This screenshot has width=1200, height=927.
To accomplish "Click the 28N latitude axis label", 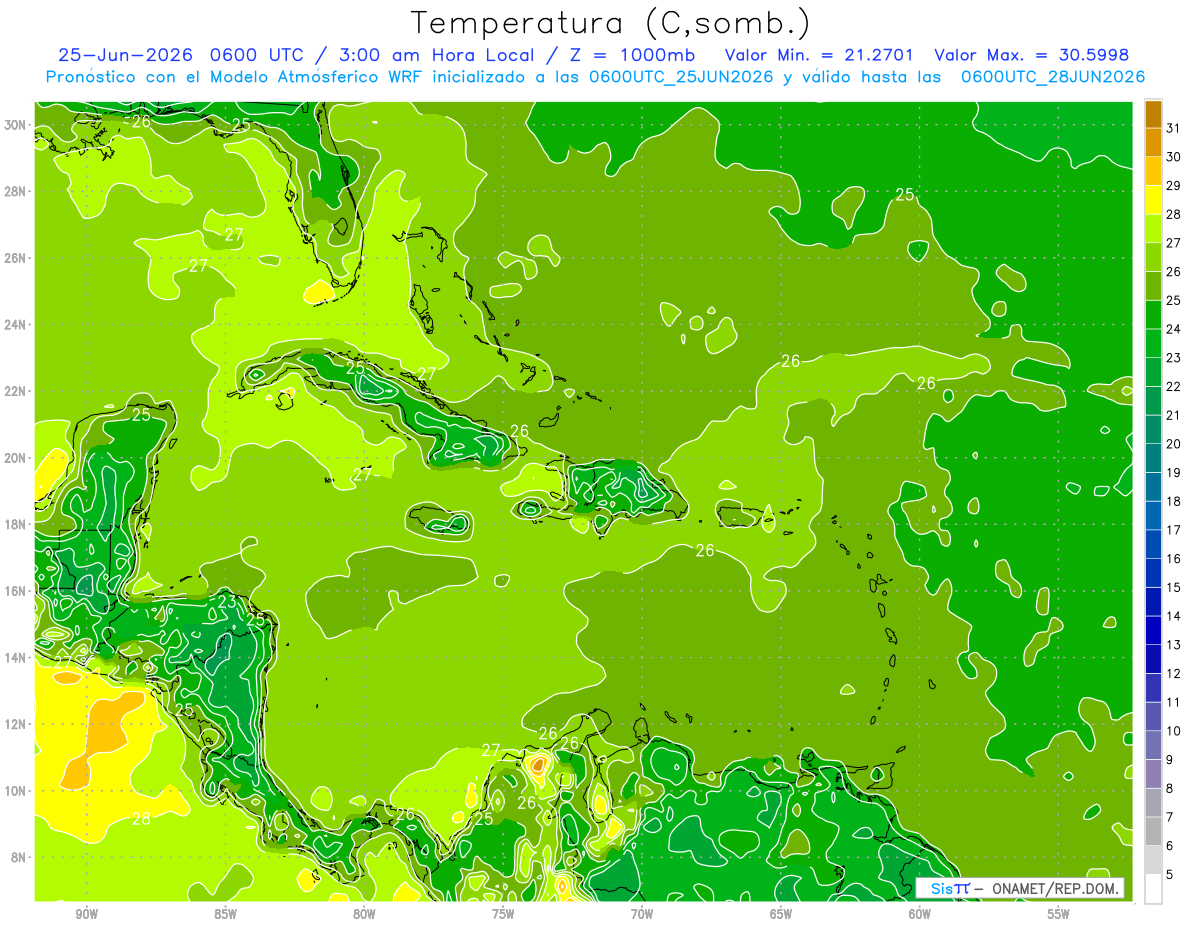I will pos(17,191).
